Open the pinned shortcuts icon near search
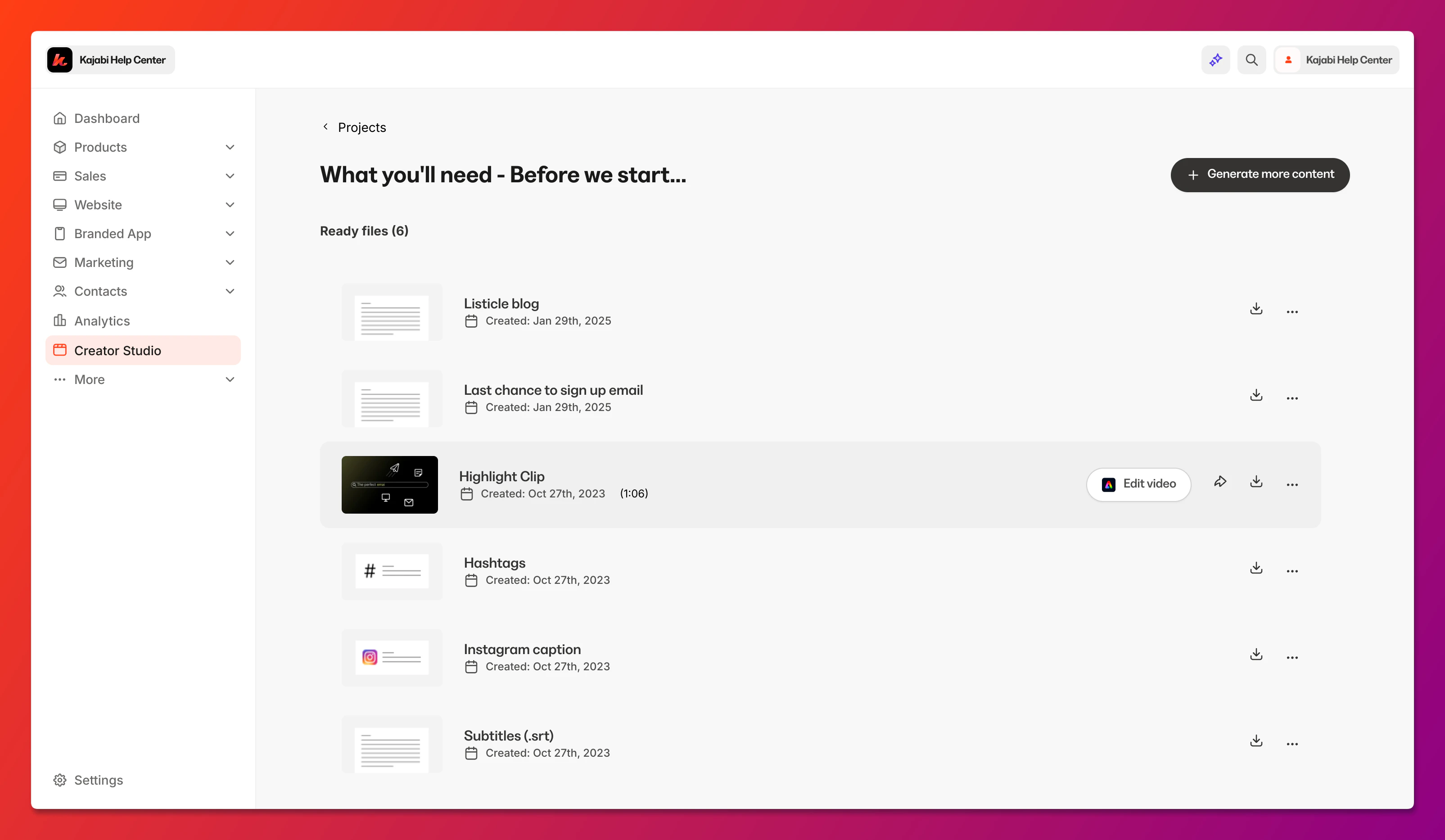The height and width of the screenshot is (840, 1445). (1215, 59)
